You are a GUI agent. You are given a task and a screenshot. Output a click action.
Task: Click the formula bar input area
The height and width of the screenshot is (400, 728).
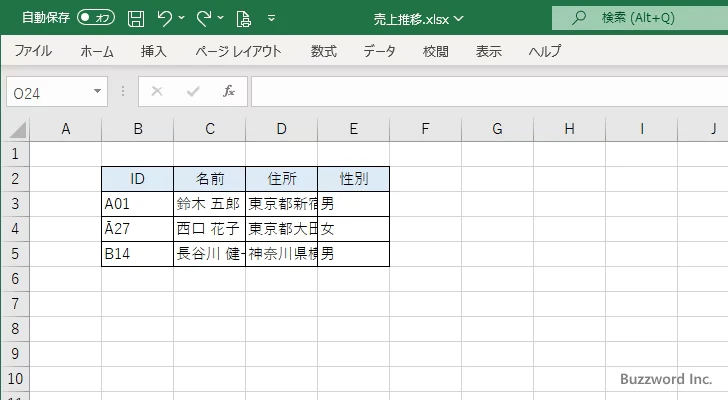489,92
